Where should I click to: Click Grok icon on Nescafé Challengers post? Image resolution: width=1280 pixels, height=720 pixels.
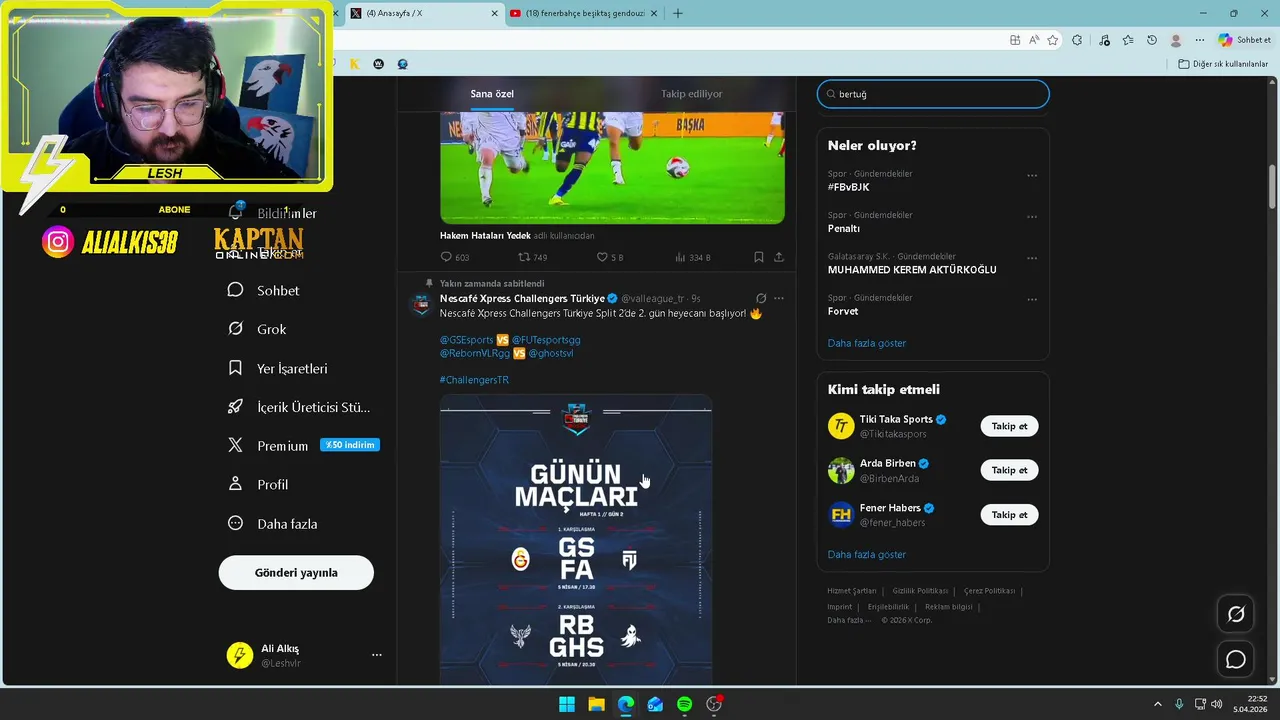pyautogui.click(x=761, y=298)
